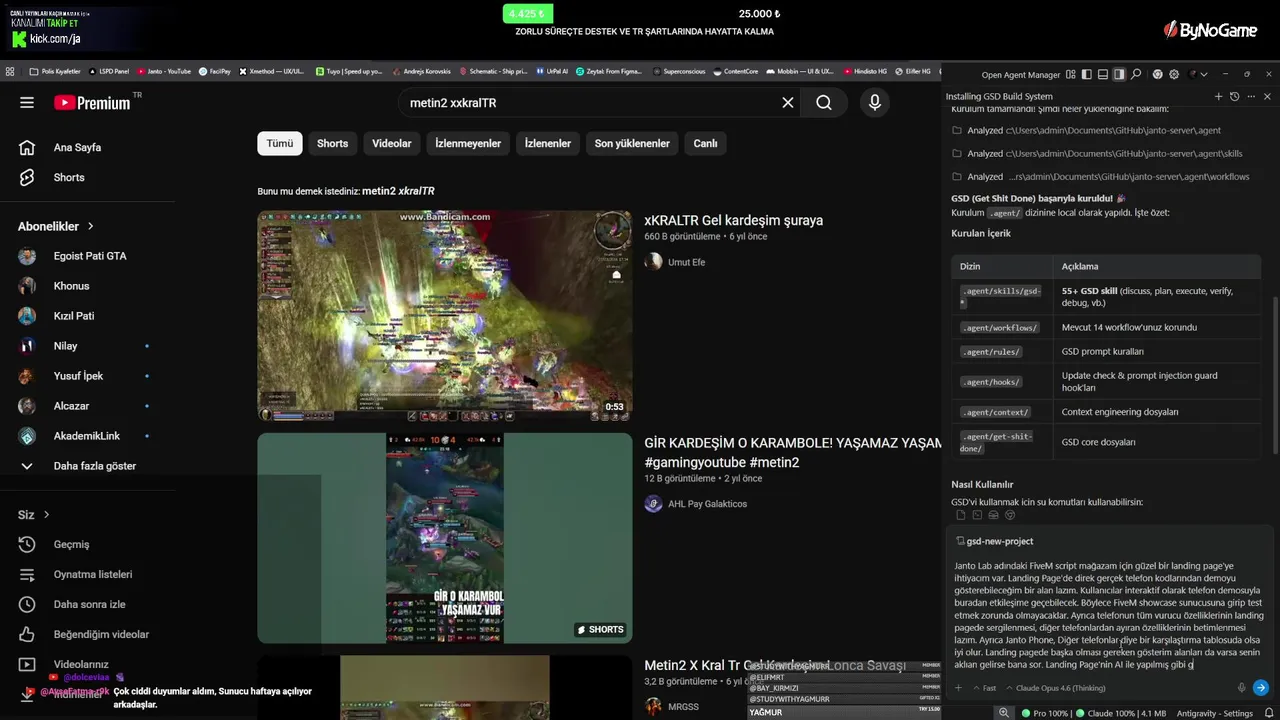
Task: Open the Nilay channel subscription
Action: tap(65, 346)
